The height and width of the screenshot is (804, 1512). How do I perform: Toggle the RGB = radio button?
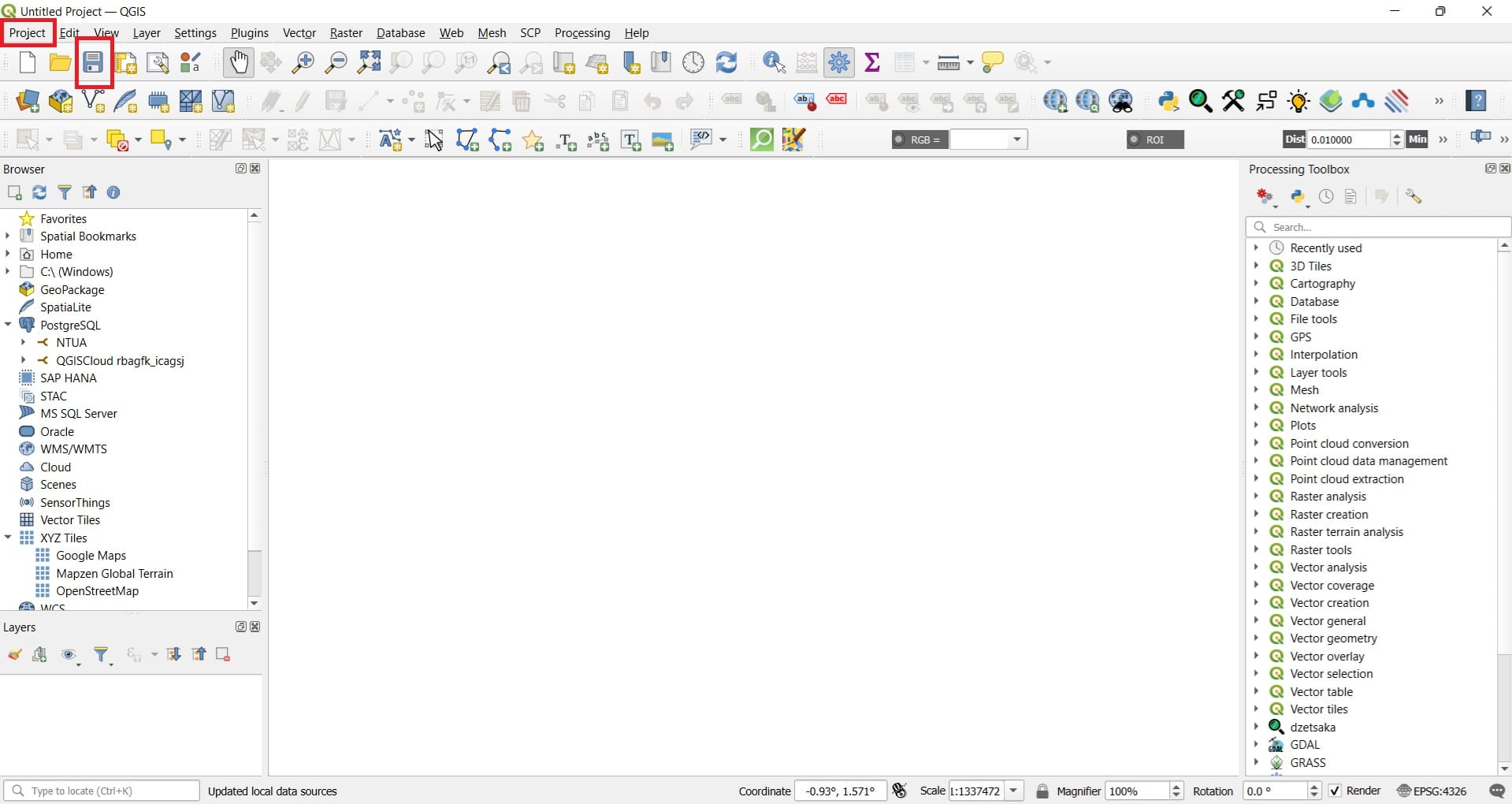pos(899,140)
